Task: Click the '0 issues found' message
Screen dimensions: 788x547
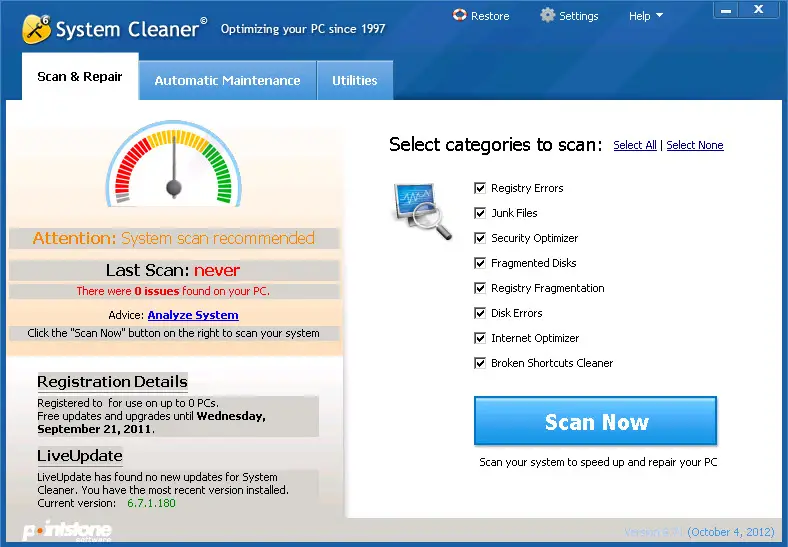Action: [173, 291]
